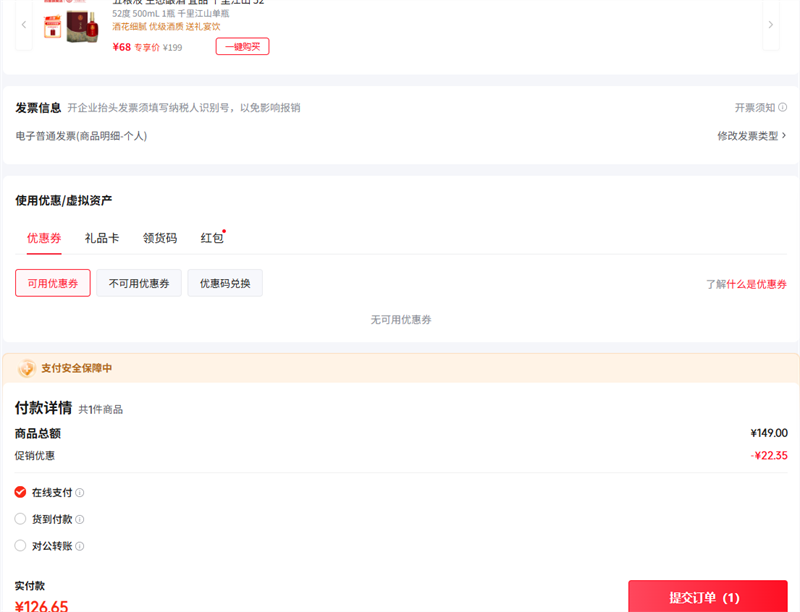
Task: Select 对公转账 payment option
Action: [21, 546]
